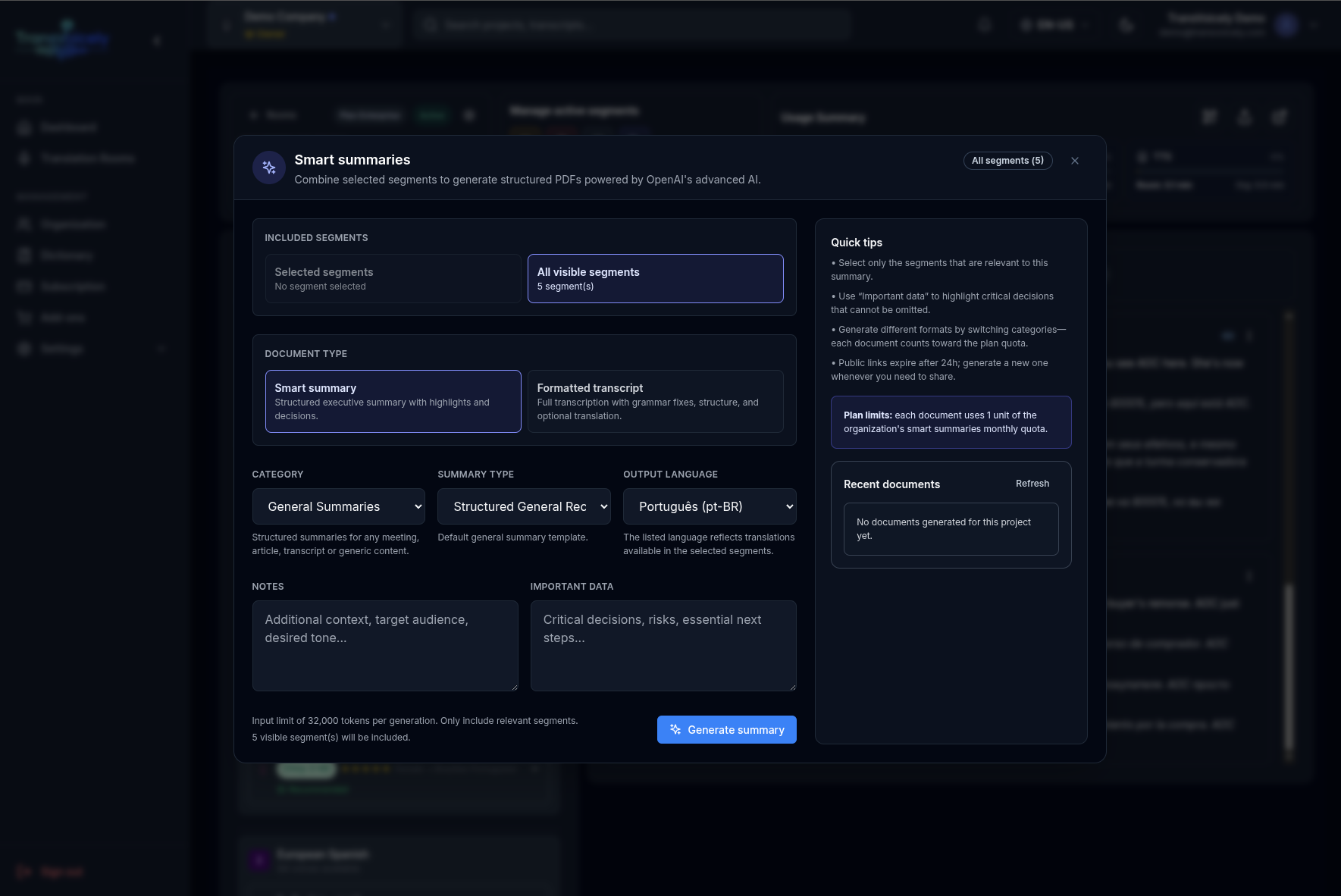
Task: Click the 'No documents generated for this project yet.' message
Action: coord(951,529)
